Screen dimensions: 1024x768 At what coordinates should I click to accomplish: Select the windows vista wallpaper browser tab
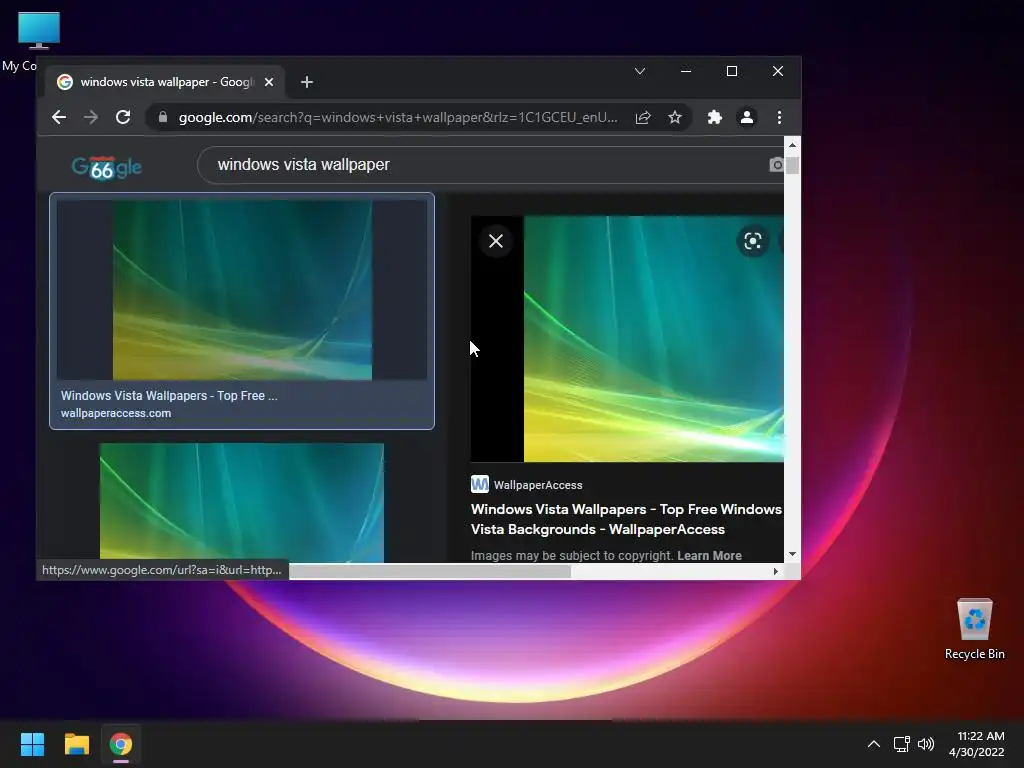tap(165, 82)
